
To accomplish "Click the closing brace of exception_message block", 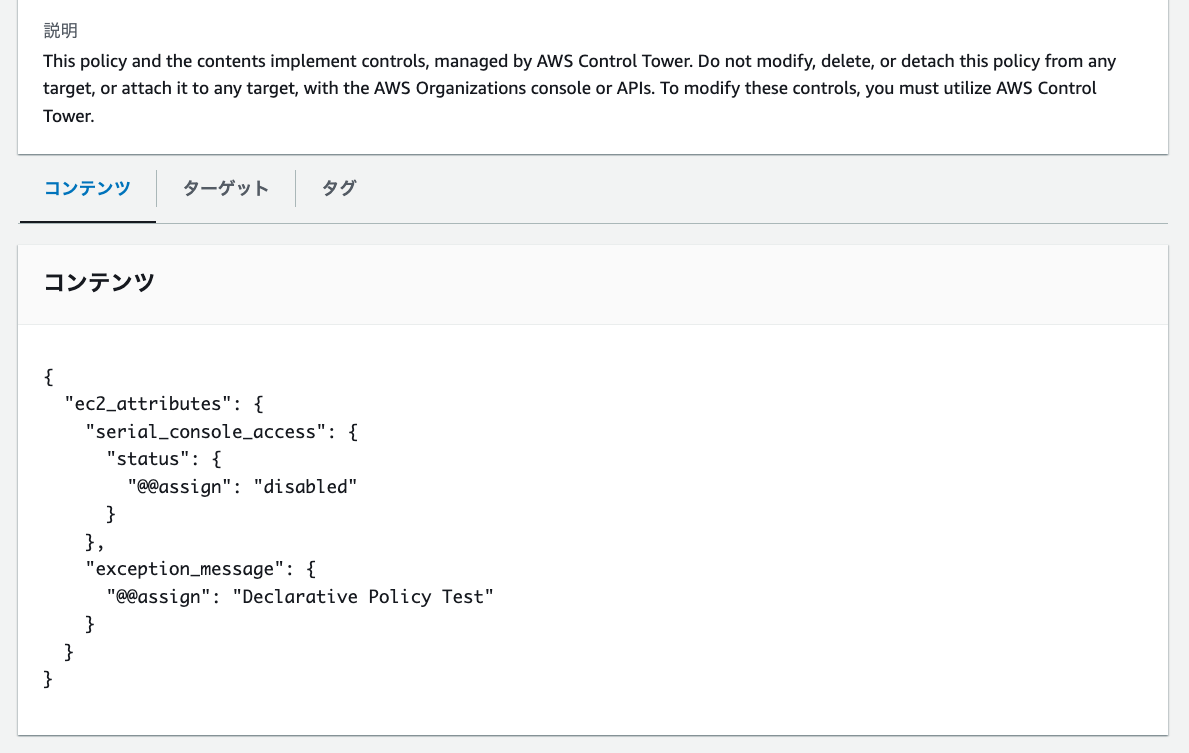I will point(91,624).
